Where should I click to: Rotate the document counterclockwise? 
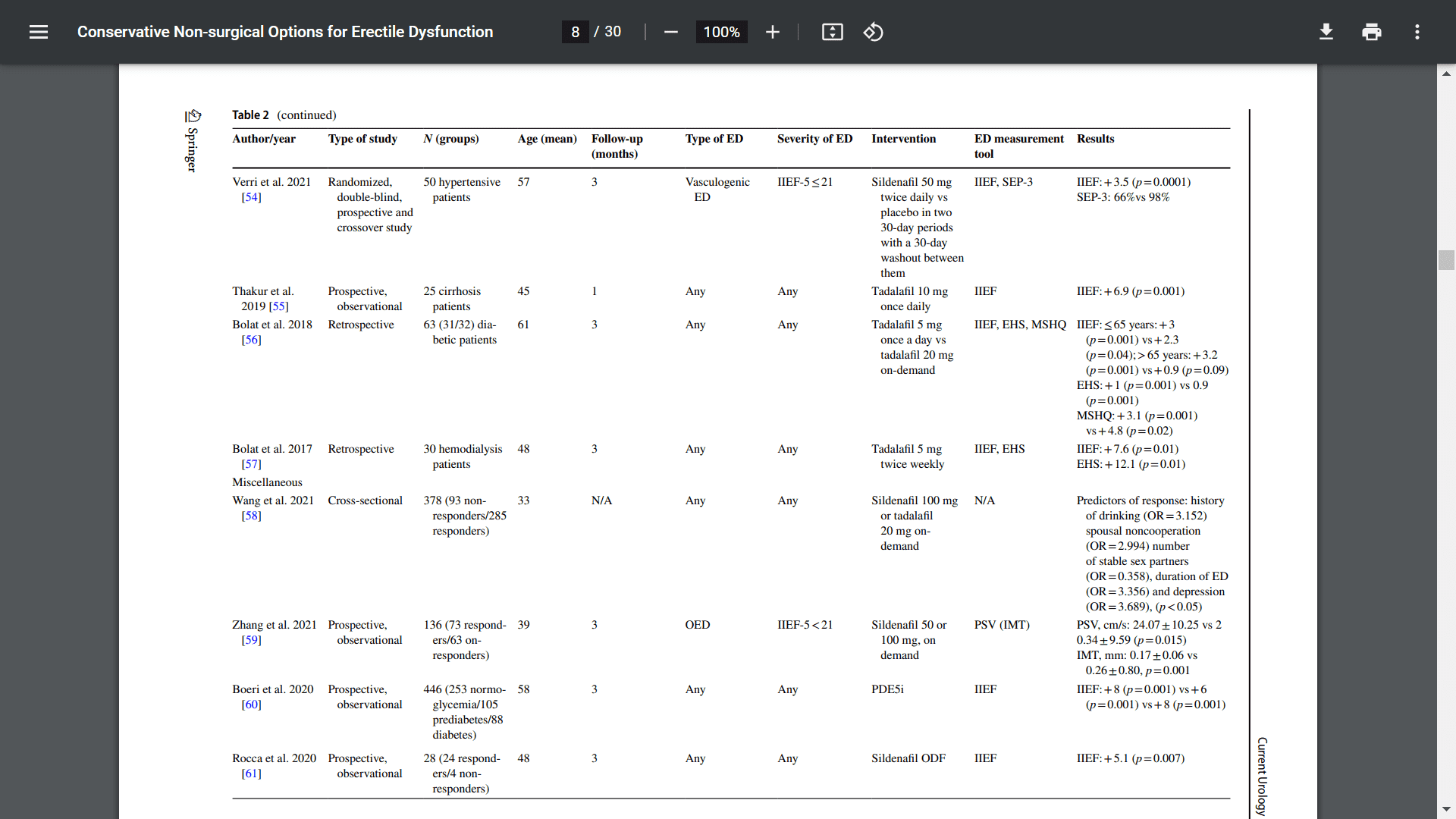click(873, 32)
